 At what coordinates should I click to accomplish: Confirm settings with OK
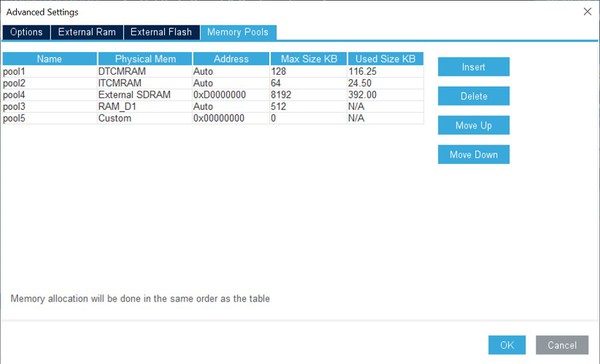(x=507, y=345)
